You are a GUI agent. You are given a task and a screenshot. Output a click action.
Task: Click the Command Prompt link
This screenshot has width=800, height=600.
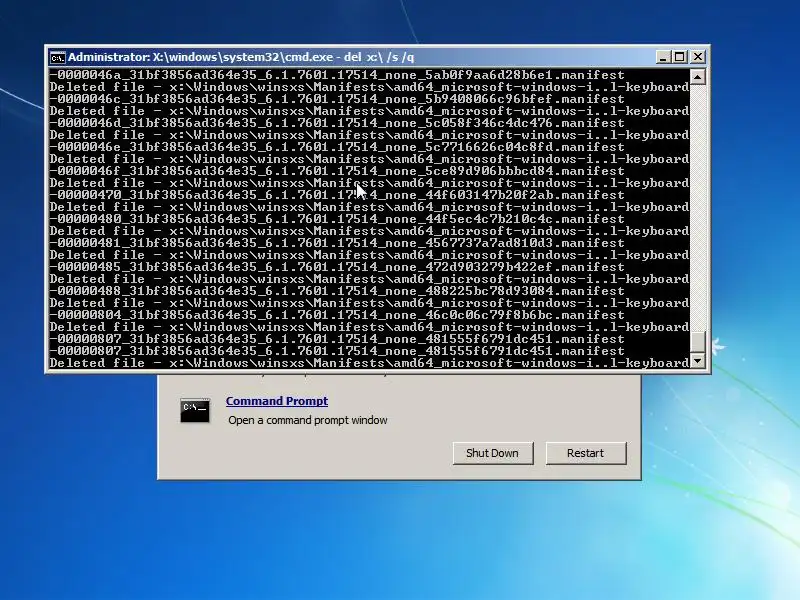277,401
